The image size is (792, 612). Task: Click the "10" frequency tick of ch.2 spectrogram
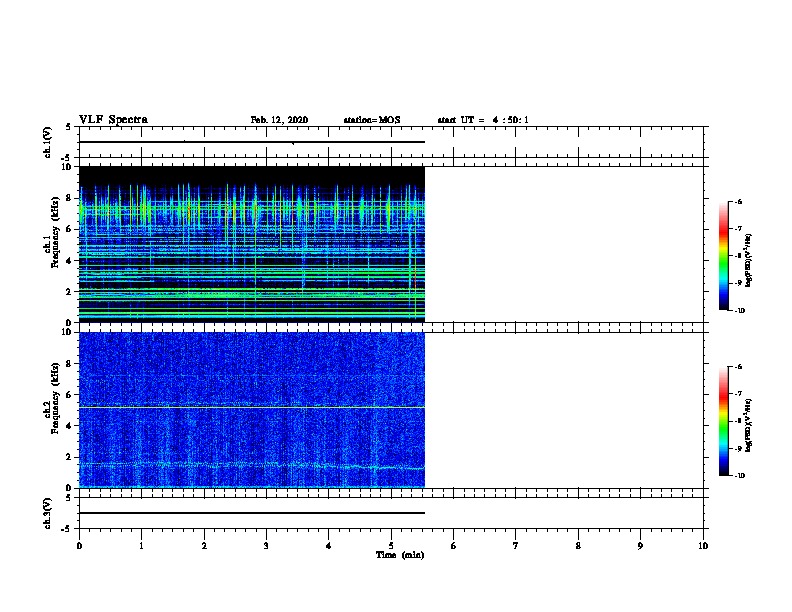click(67, 332)
